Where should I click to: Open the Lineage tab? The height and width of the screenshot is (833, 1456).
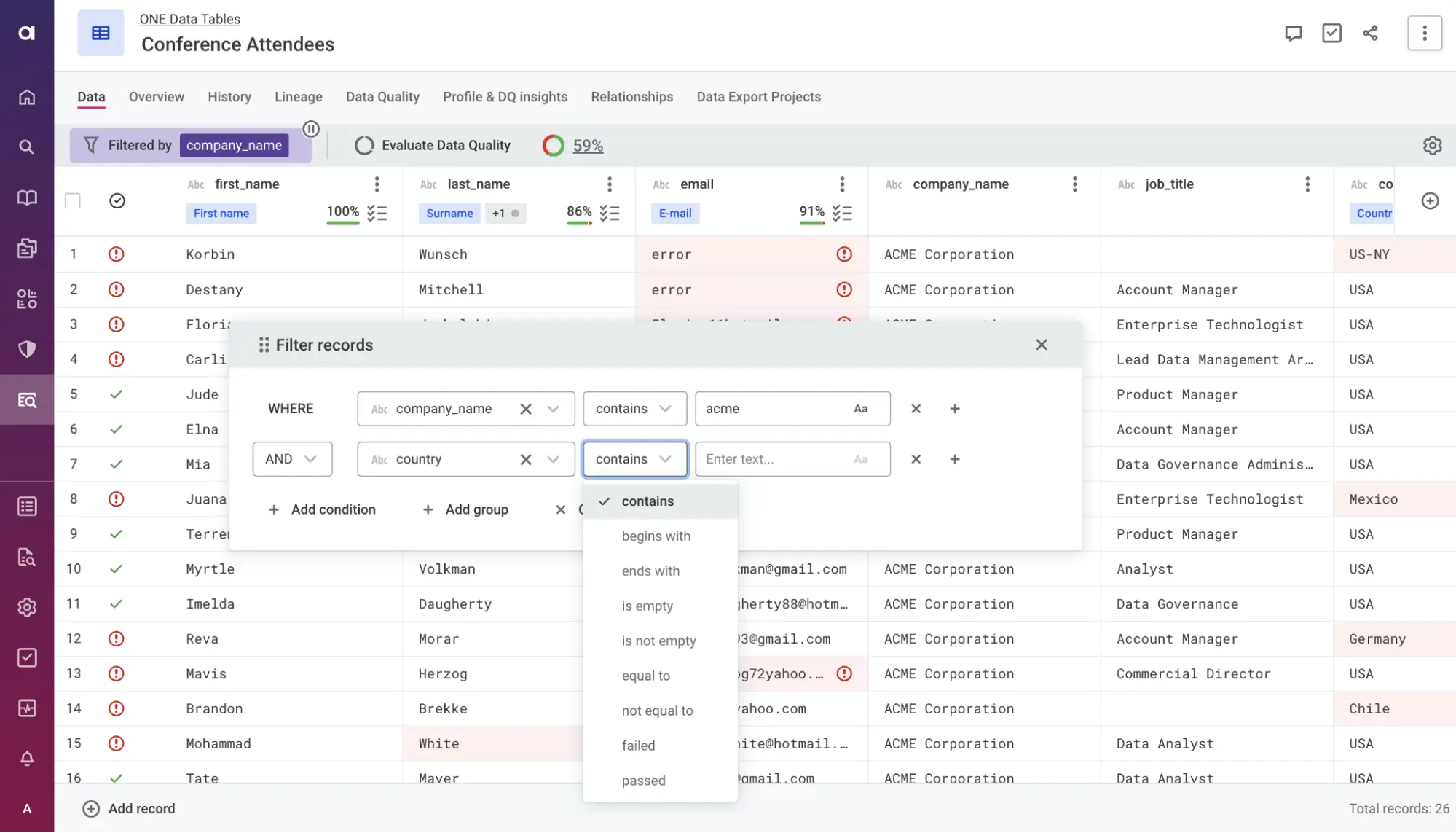click(299, 96)
